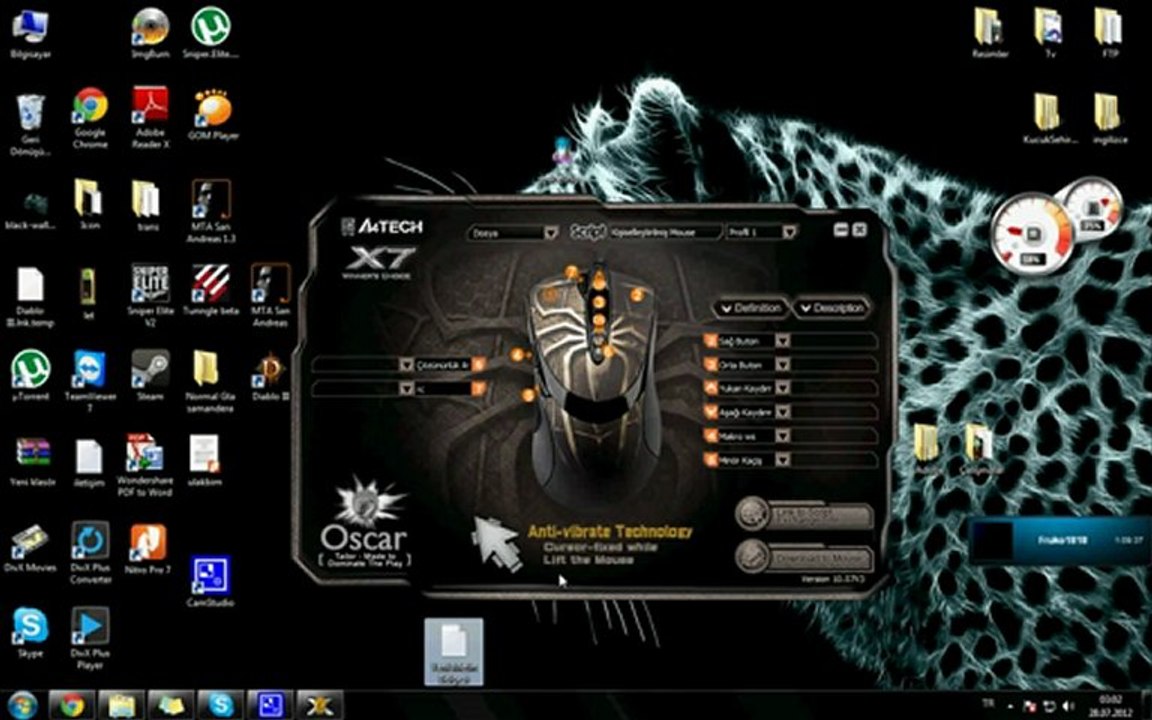
Task: Open Wondershare PDF to Word shortcut
Action: [145, 464]
